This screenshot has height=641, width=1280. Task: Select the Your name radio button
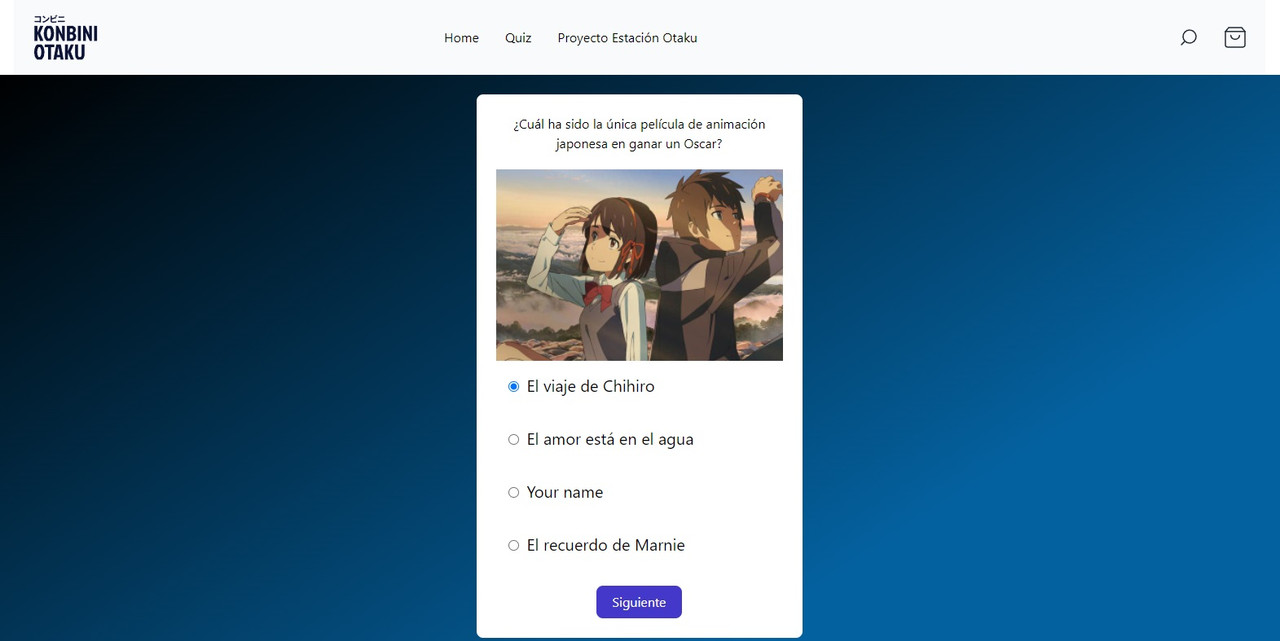coord(514,492)
